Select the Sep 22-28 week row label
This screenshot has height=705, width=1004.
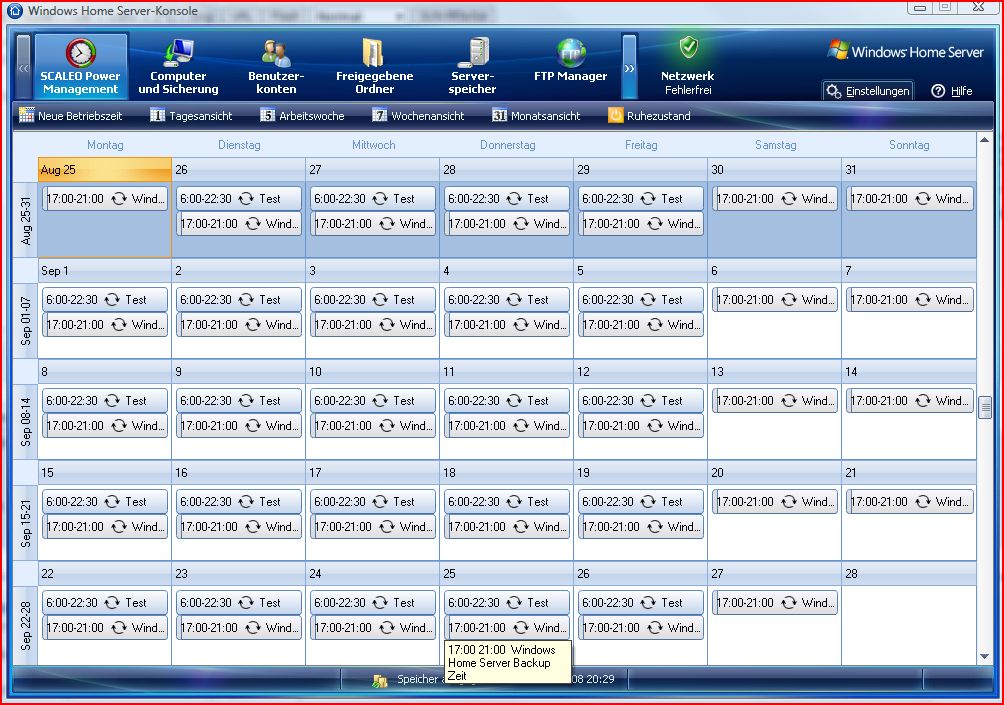tap(26, 624)
